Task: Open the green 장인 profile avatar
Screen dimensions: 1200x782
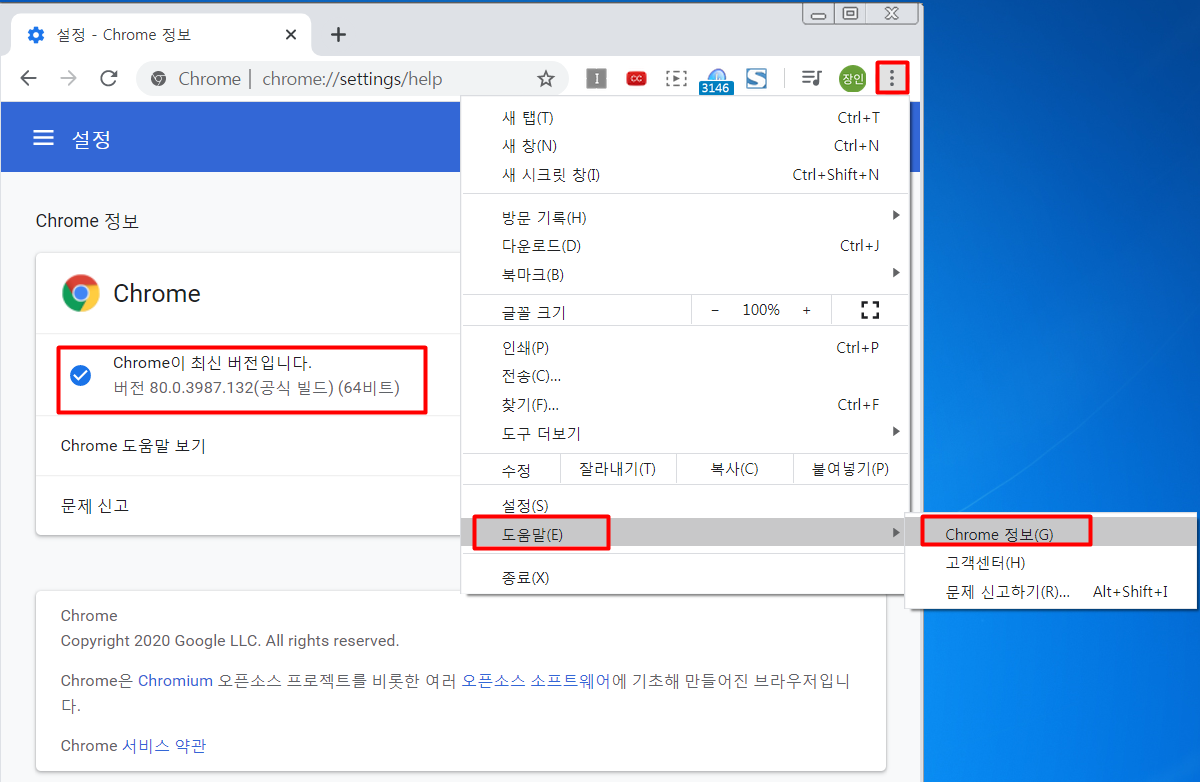Action: 852,78
